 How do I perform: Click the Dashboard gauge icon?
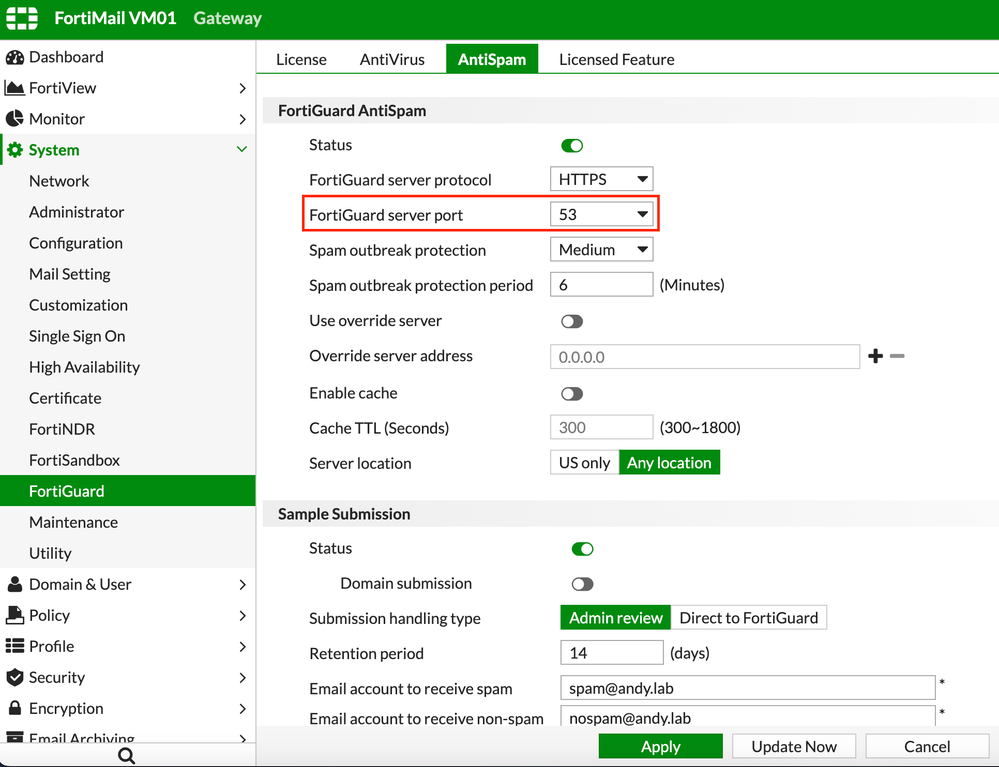click(x=15, y=57)
